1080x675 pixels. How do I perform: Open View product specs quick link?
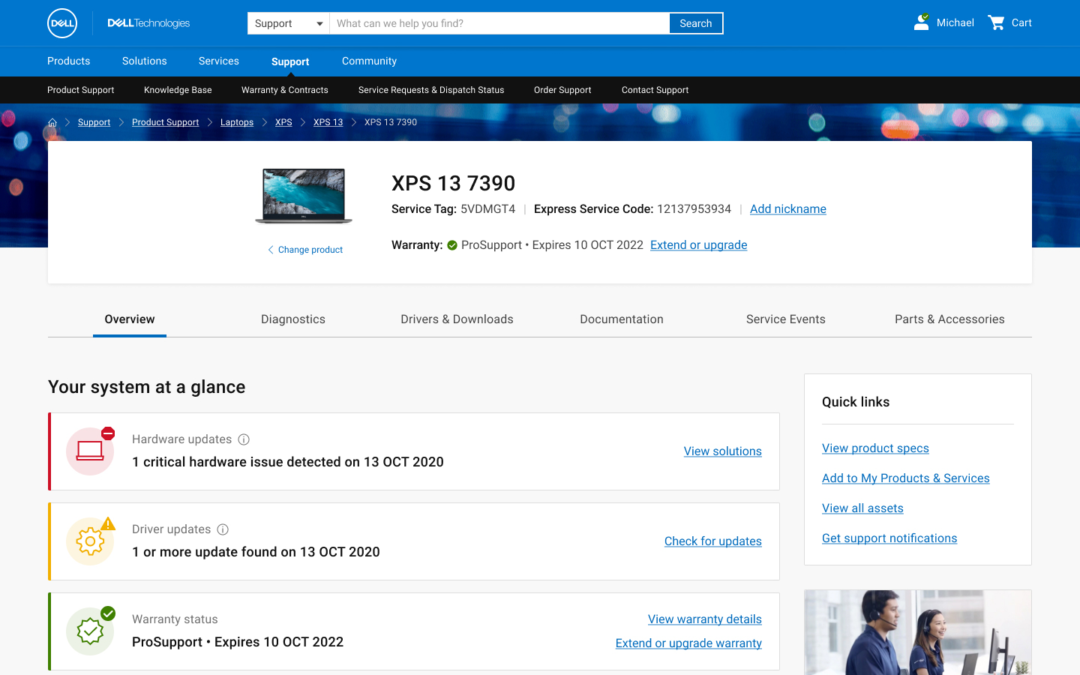[x=875, y=448]
